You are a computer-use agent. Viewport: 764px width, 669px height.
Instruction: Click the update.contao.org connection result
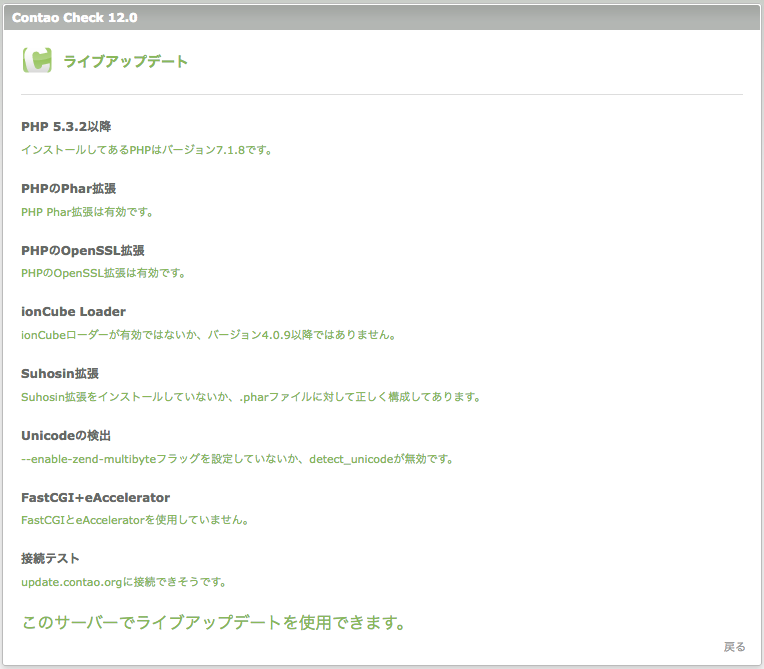coord(123,582)
